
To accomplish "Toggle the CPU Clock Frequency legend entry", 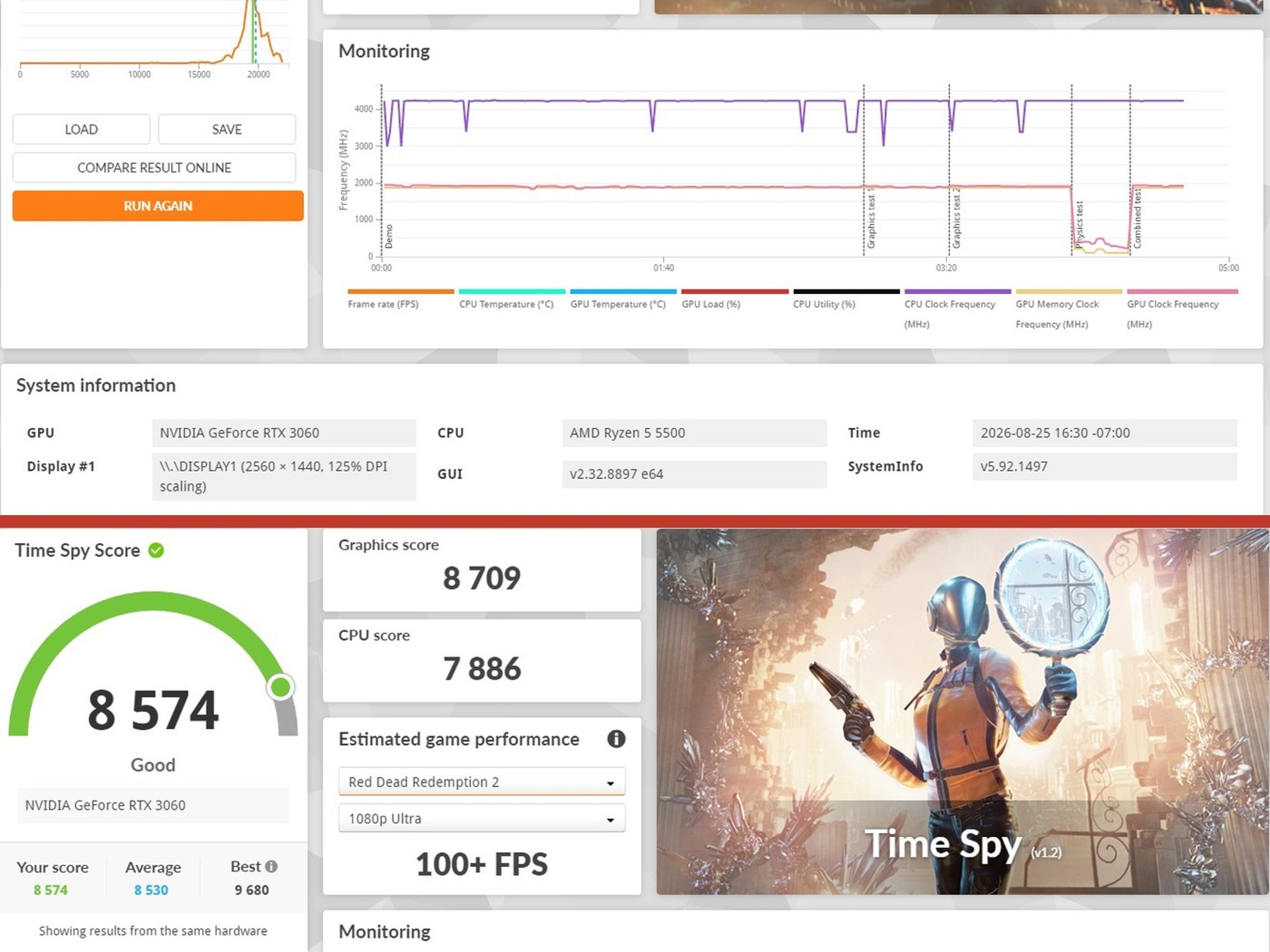I will click(x=957, y=309).
